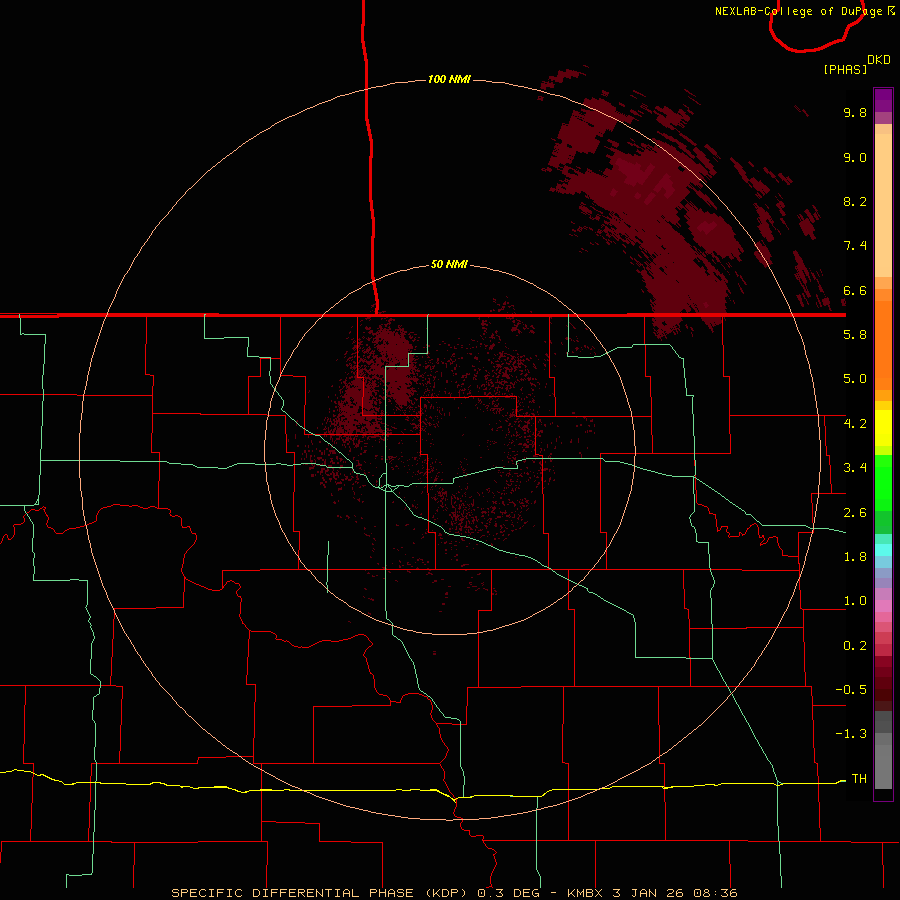Click the 7.4 scale value
Image resolution: width=900 pixels, height=900 pixels.
[855, 246]
